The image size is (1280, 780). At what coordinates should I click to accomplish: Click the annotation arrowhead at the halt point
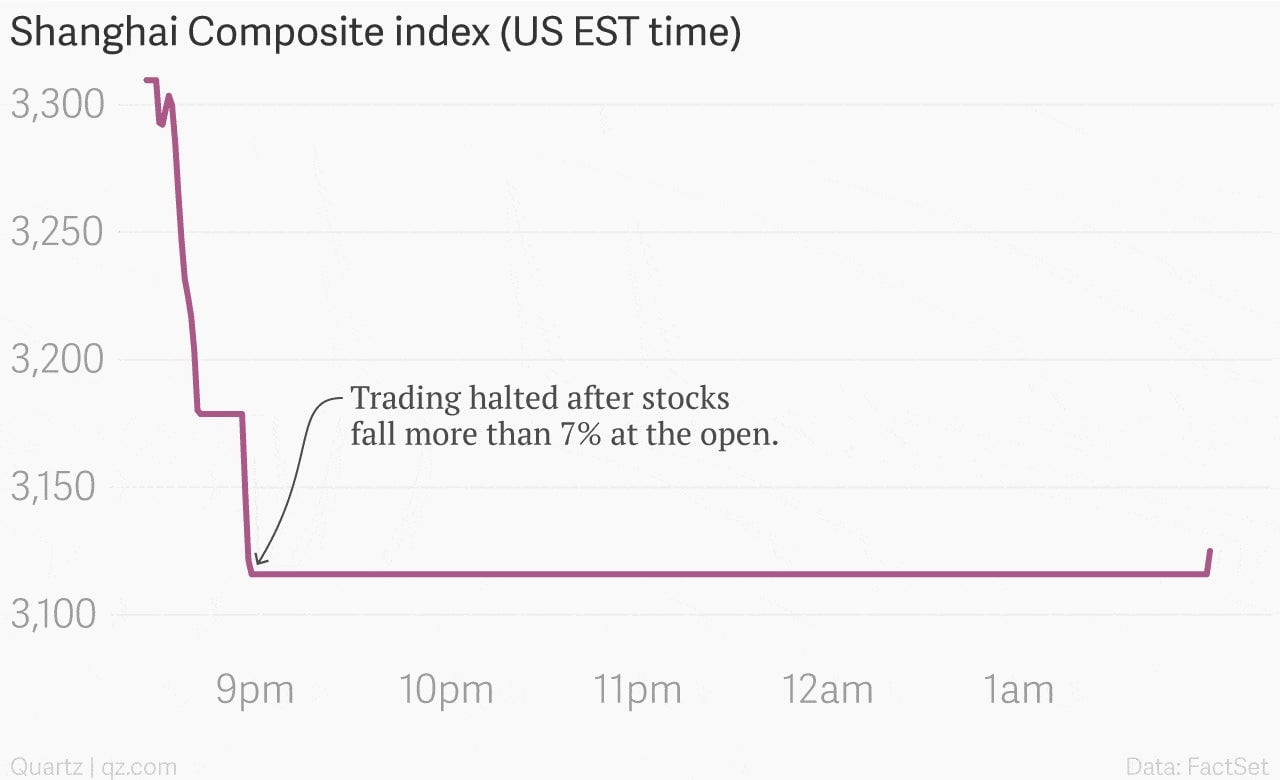pyautogui.click(x=259, y=560)
